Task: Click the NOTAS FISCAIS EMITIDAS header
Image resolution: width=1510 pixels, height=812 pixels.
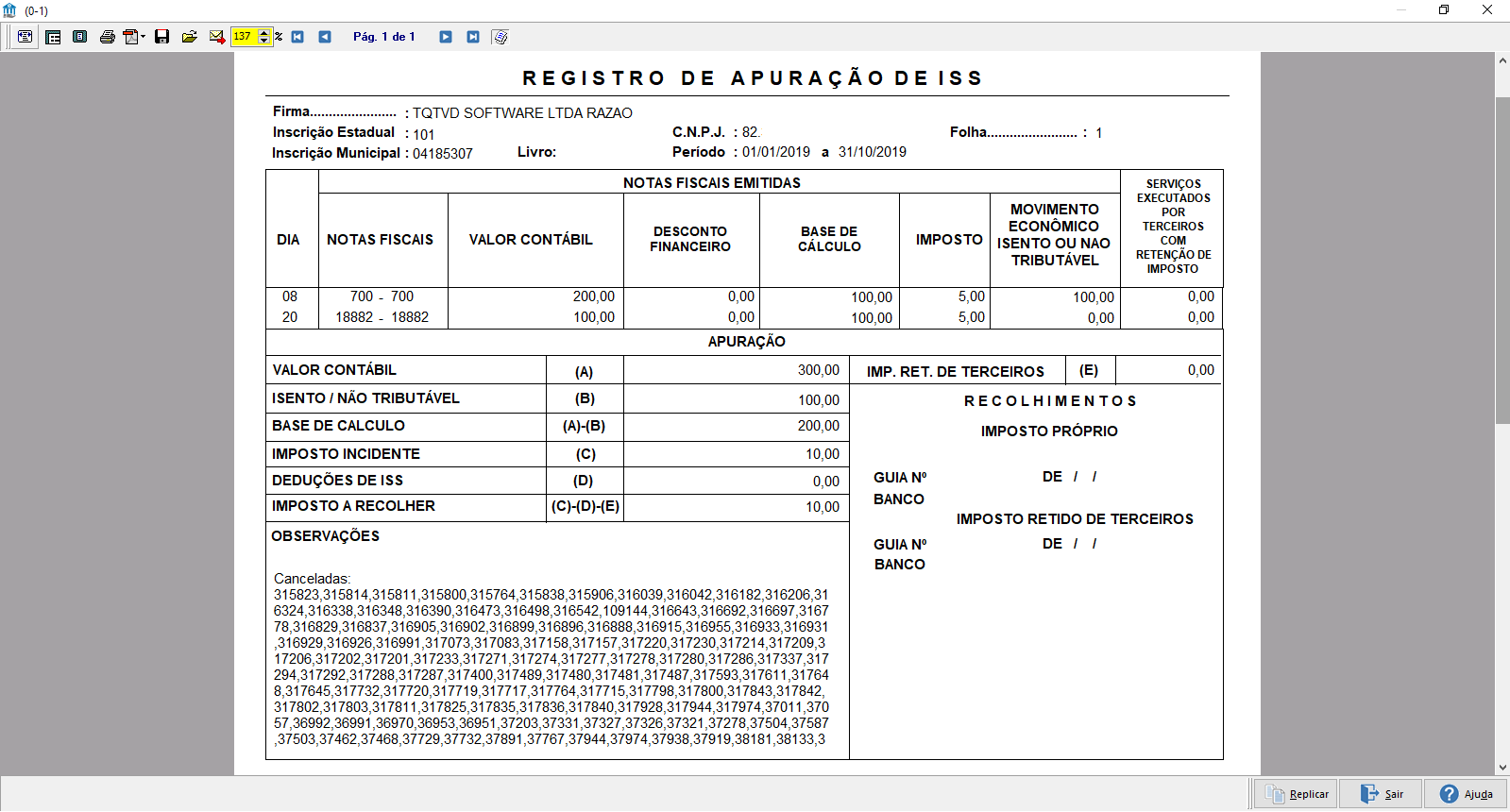Action: pos(712,183)
